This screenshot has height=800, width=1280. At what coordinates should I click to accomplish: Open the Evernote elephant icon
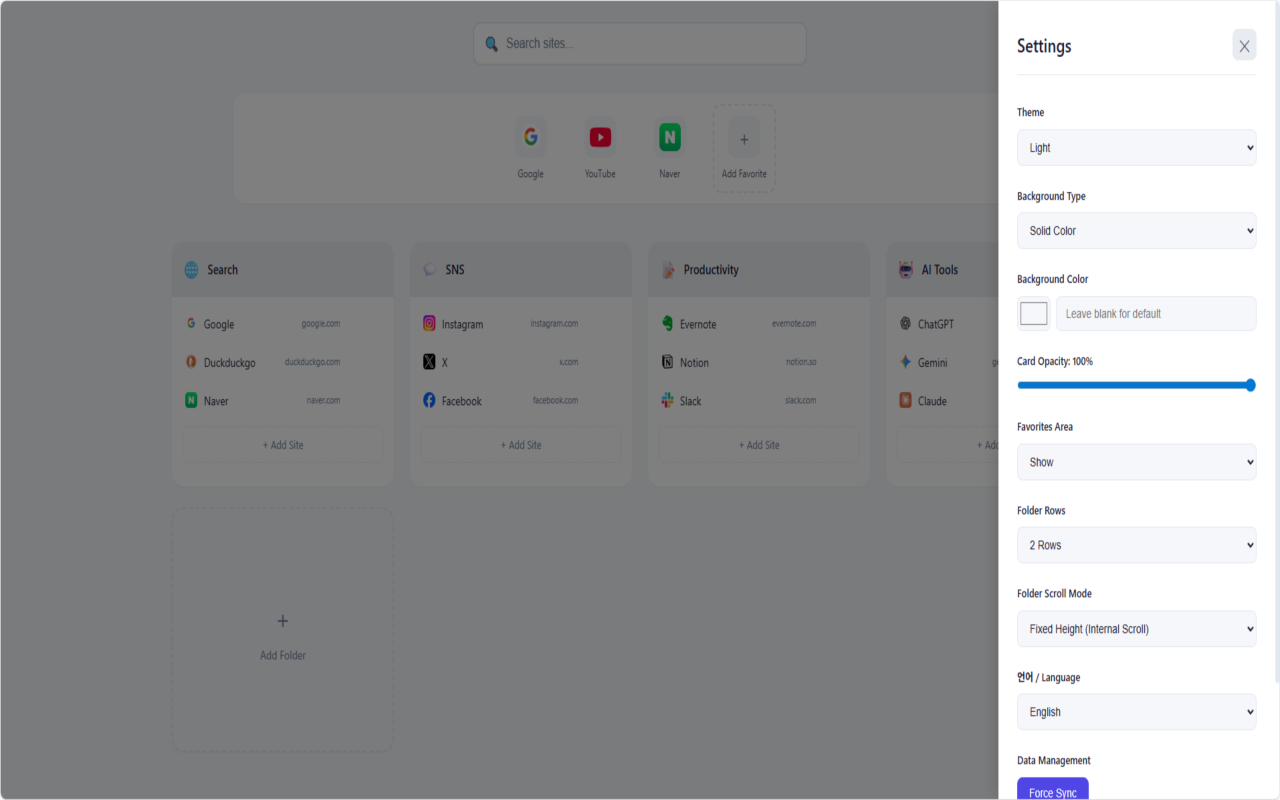667,323
